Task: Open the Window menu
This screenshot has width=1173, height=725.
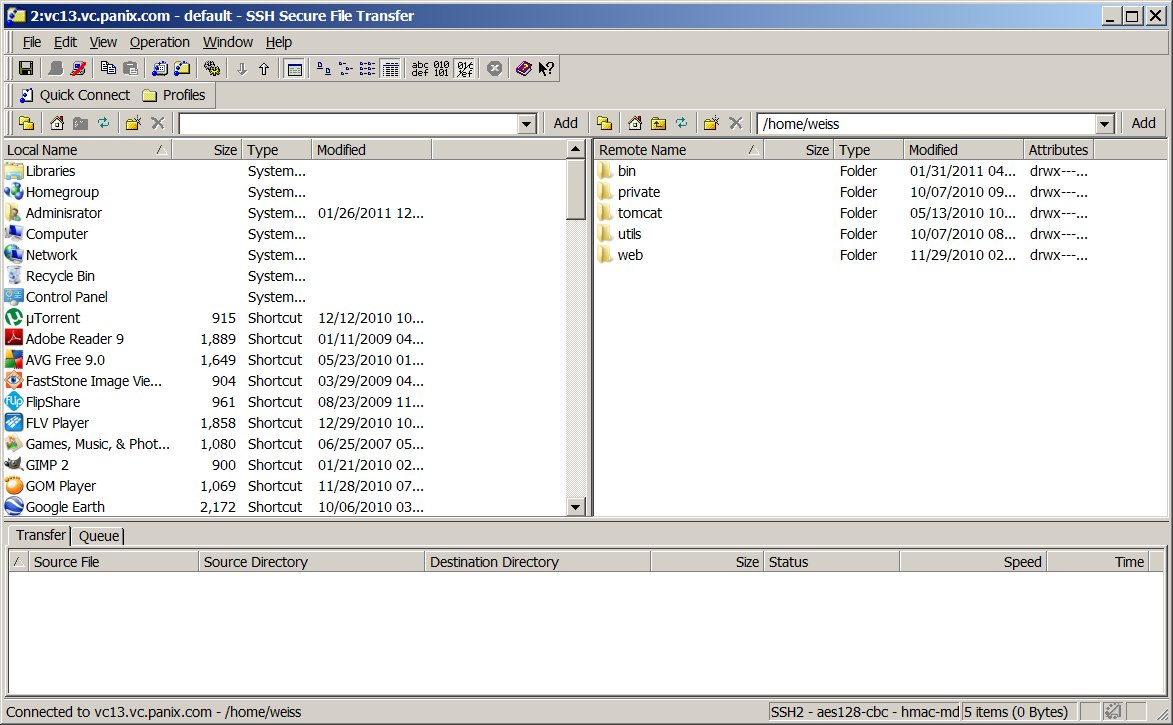Action: tap(227, 42)
